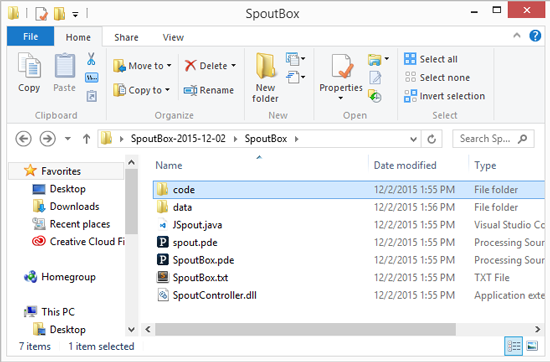Image resolution: width=550 pixels, height=362 pixels.
Task: Collapse the ribbon with the chevron
Action: (x=517, y=35)
